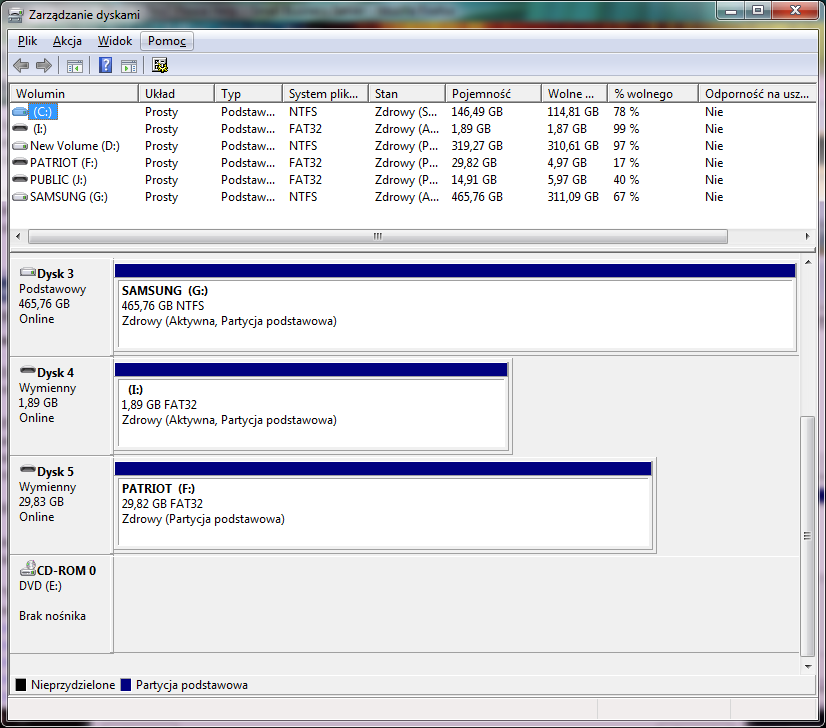Select the PATRIOT (F:) partition block

click(384, 505)
